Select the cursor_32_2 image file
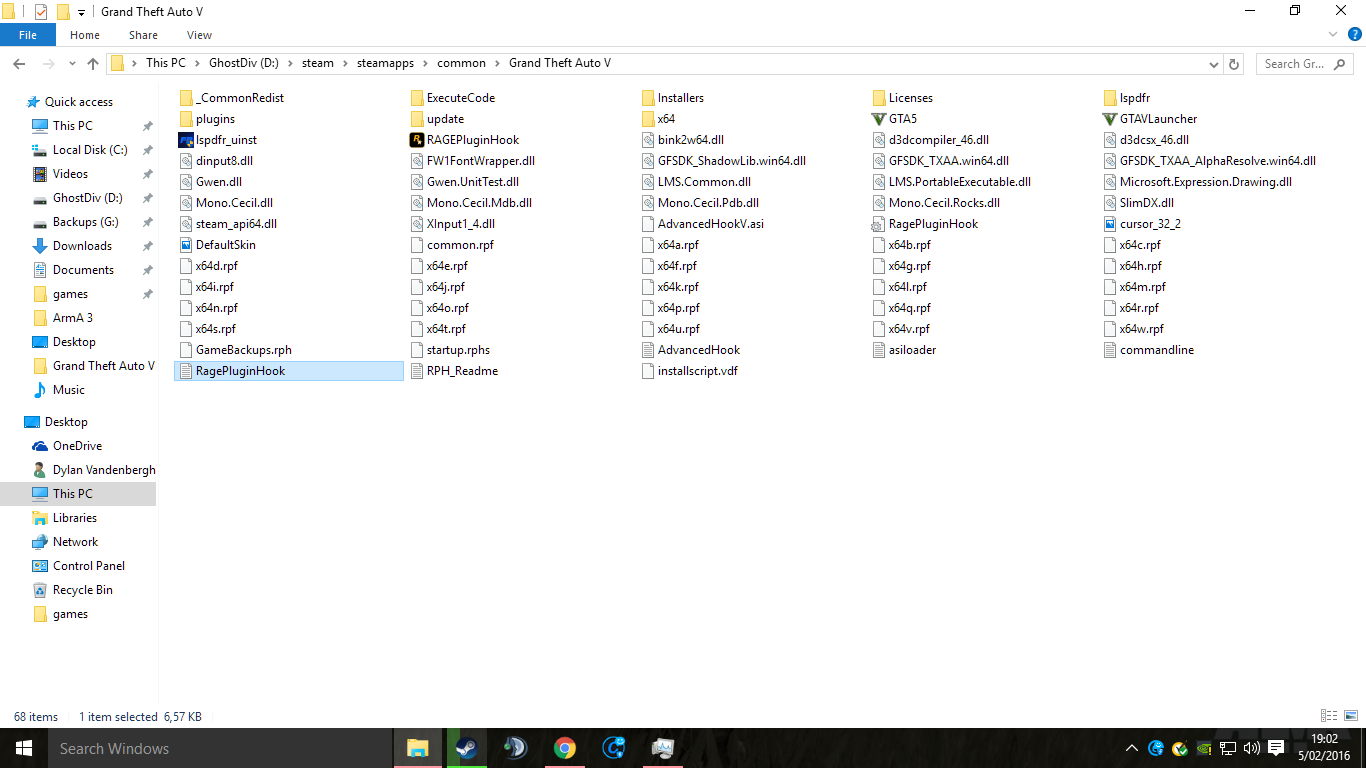 point(1142,224)
